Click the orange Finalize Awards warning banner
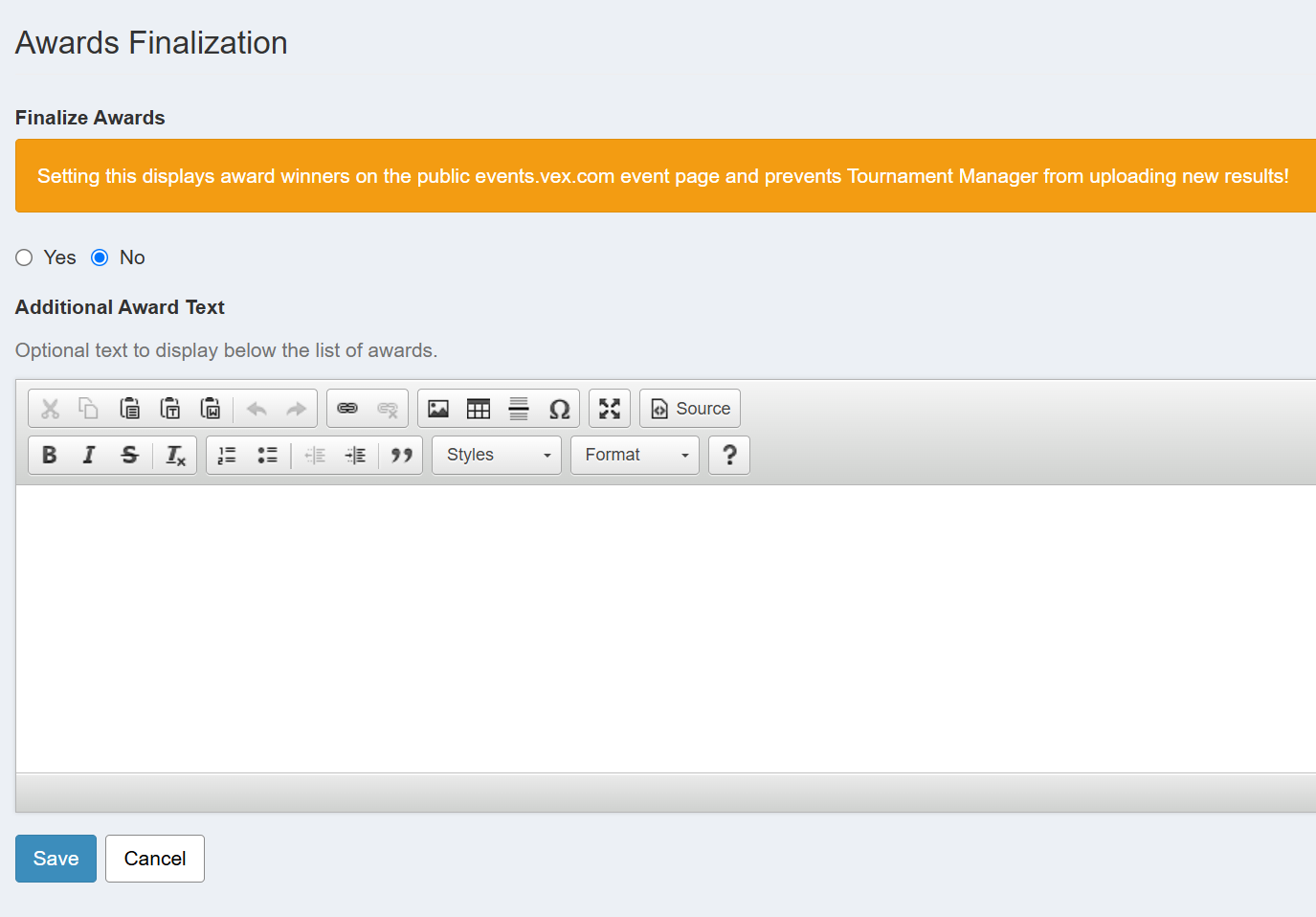Viewport: 1316px width, 917px height. coord(666,176)
